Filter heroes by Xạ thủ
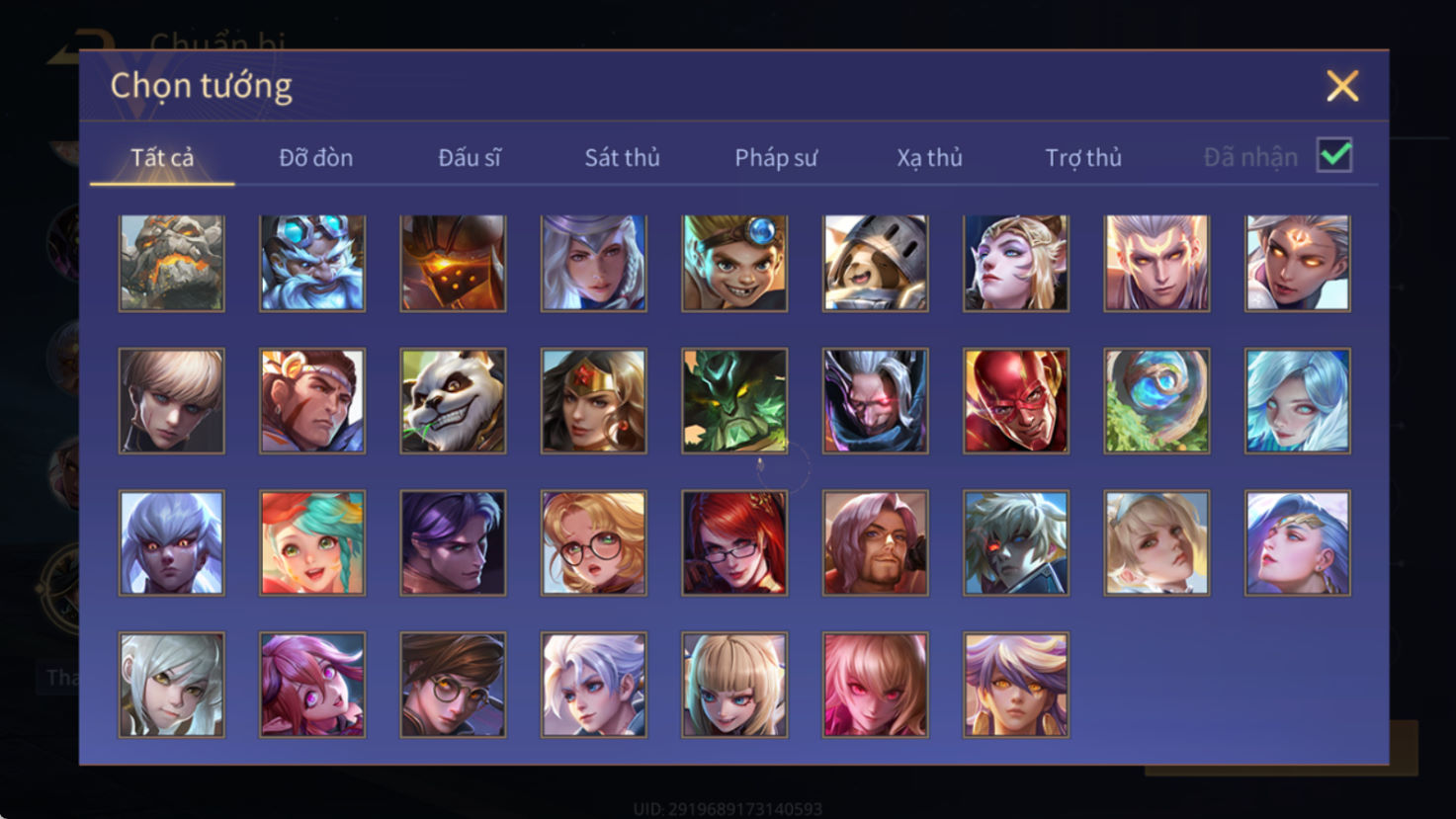This screenshot has height=819, width=1456. 929,158
